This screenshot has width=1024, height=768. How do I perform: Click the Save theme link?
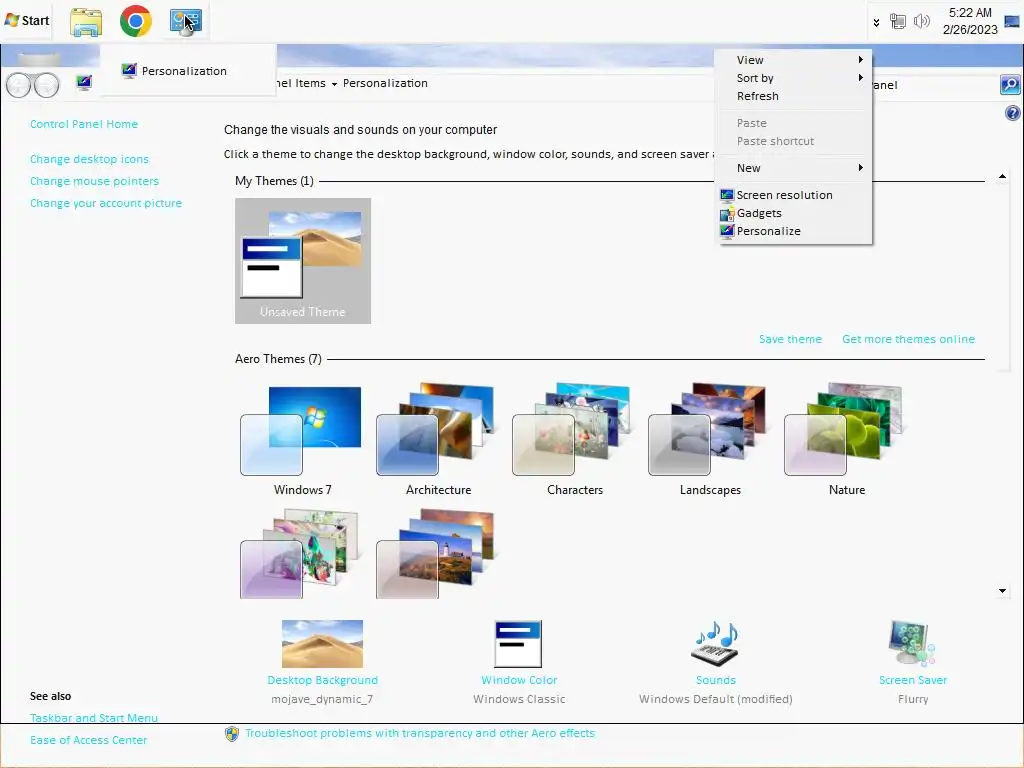[790, 339]
